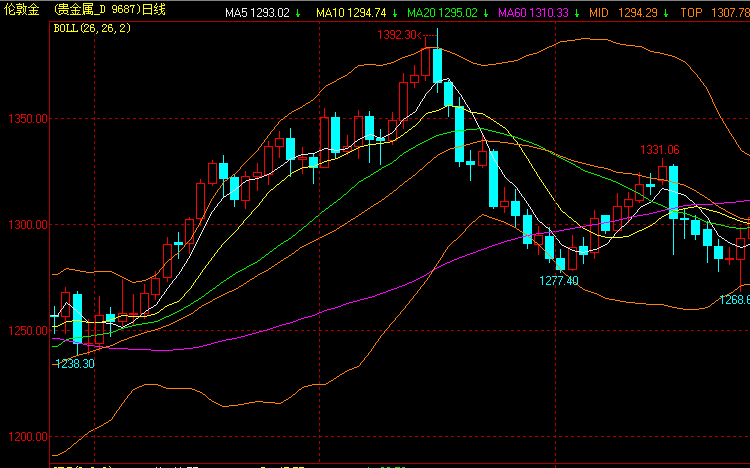Click the down arrow next to MA60 value
The width and height of the screenshot is (750, 468).
(577, 13)
